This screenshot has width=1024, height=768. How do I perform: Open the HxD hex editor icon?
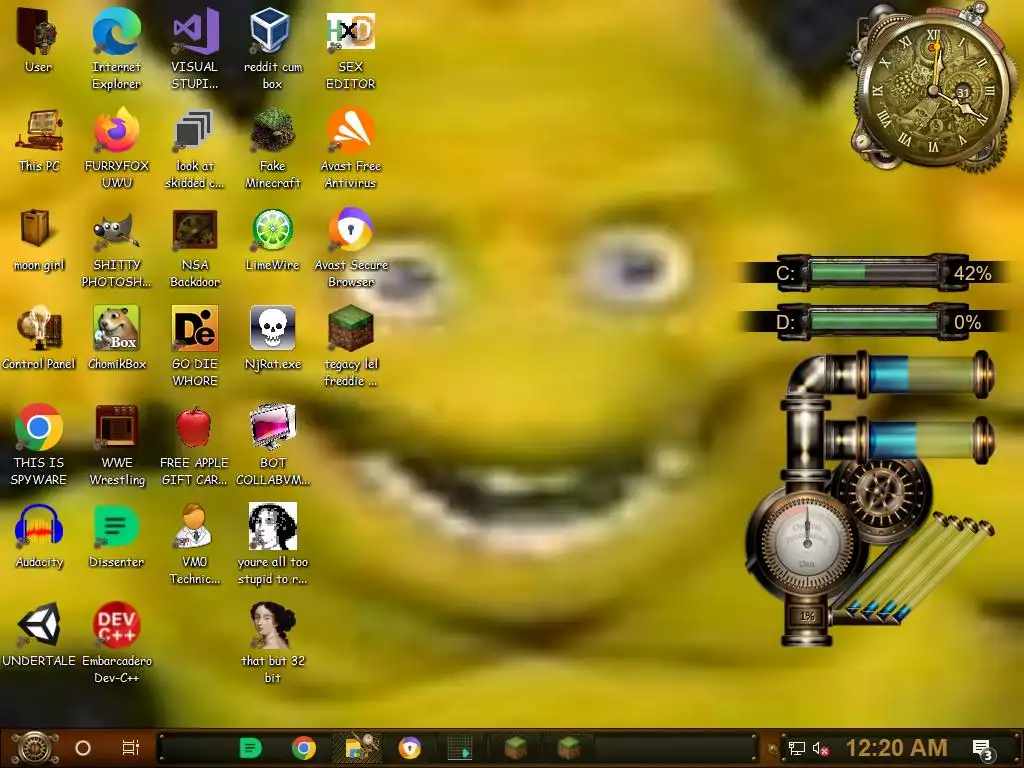point(350,31)
